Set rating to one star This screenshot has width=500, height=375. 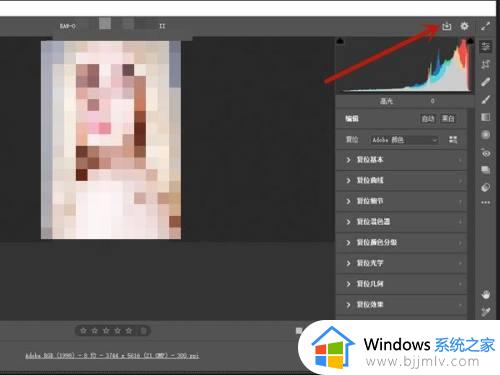83,331
